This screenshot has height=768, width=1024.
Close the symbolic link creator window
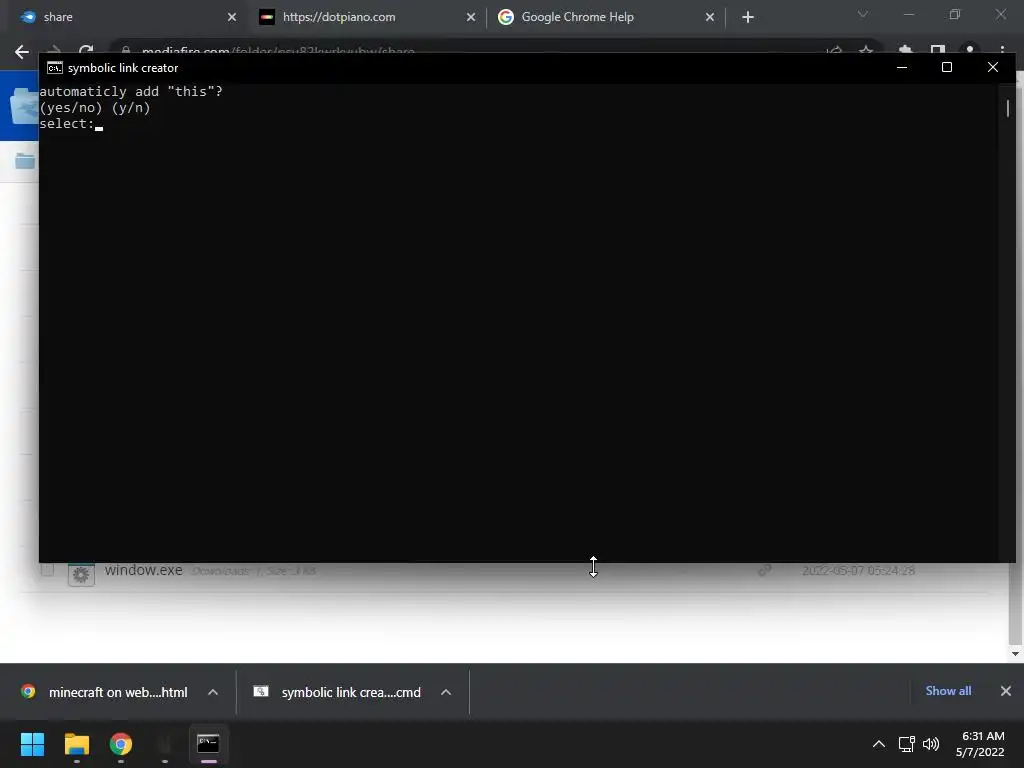click(993, 67)
